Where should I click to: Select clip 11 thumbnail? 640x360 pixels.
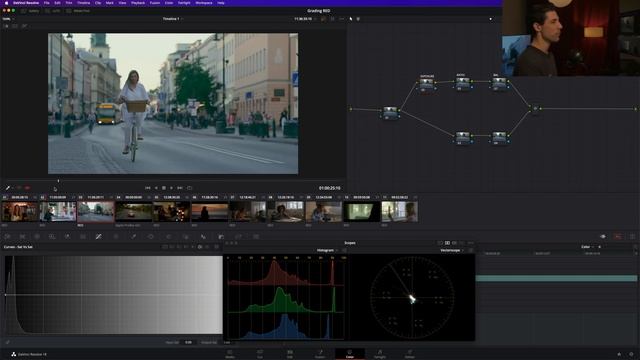[x=399, y=211]
